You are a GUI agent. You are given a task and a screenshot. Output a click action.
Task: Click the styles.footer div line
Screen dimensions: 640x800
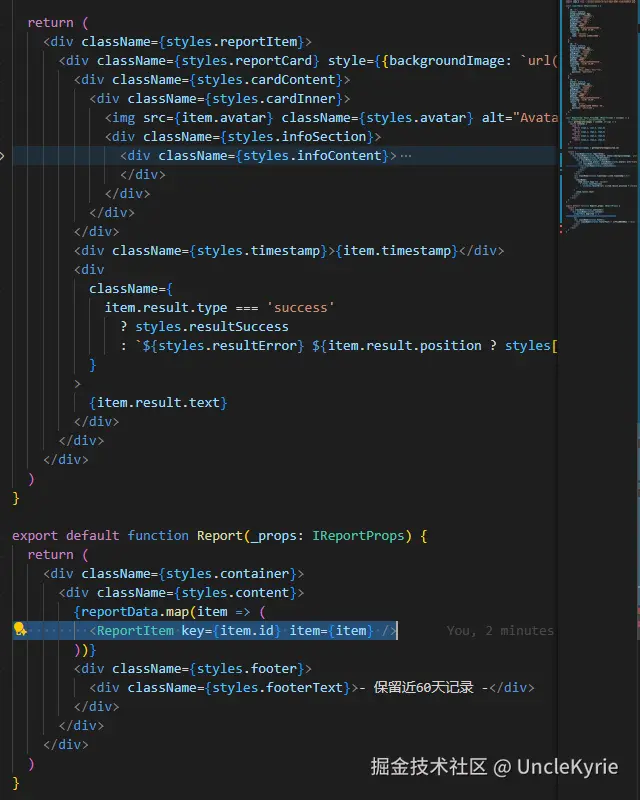pyautogui.click(x=192, y=668)
